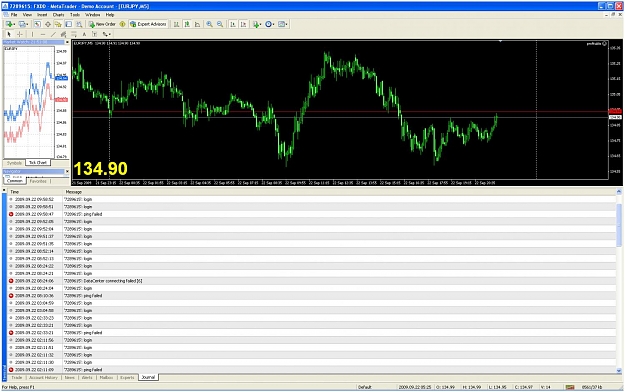
Task: Open the Account History tab
Action: tap(43, 377)
